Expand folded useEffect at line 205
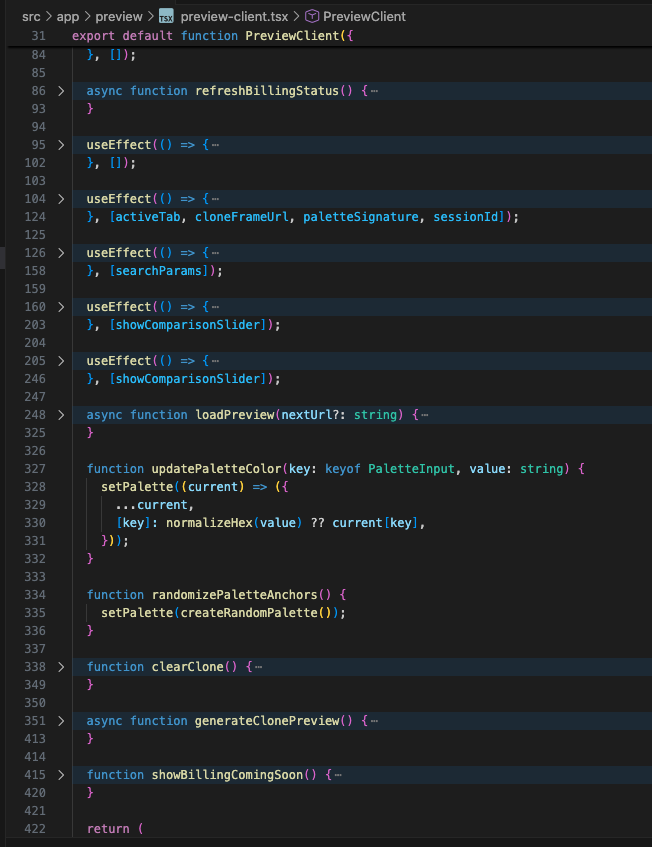 61,361
